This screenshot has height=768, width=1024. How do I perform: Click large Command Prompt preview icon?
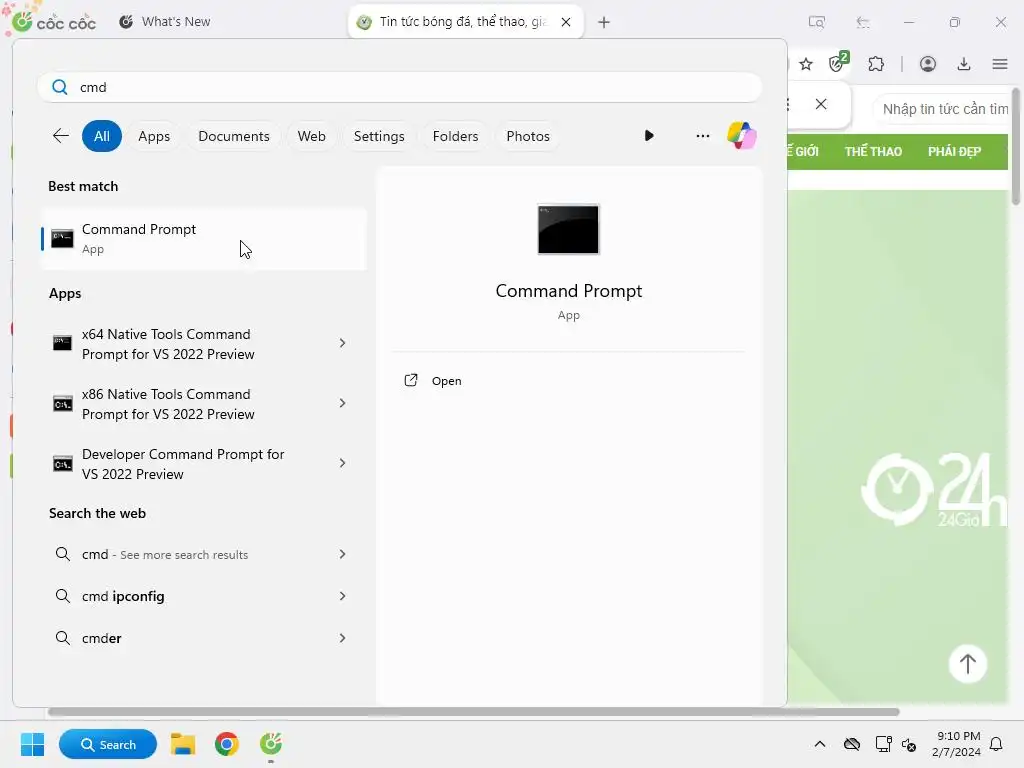568,229
